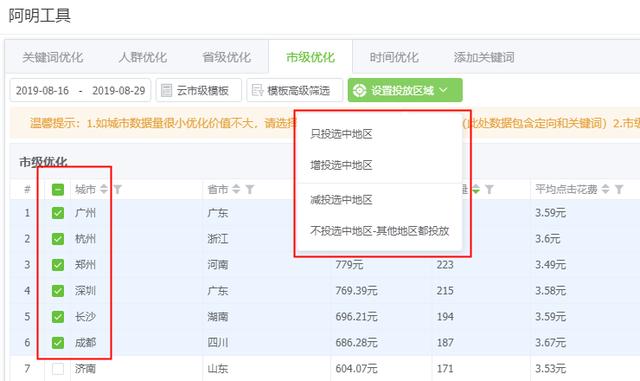Click the 杭州 city cell

pyautogui.click(x=85, y=239)
